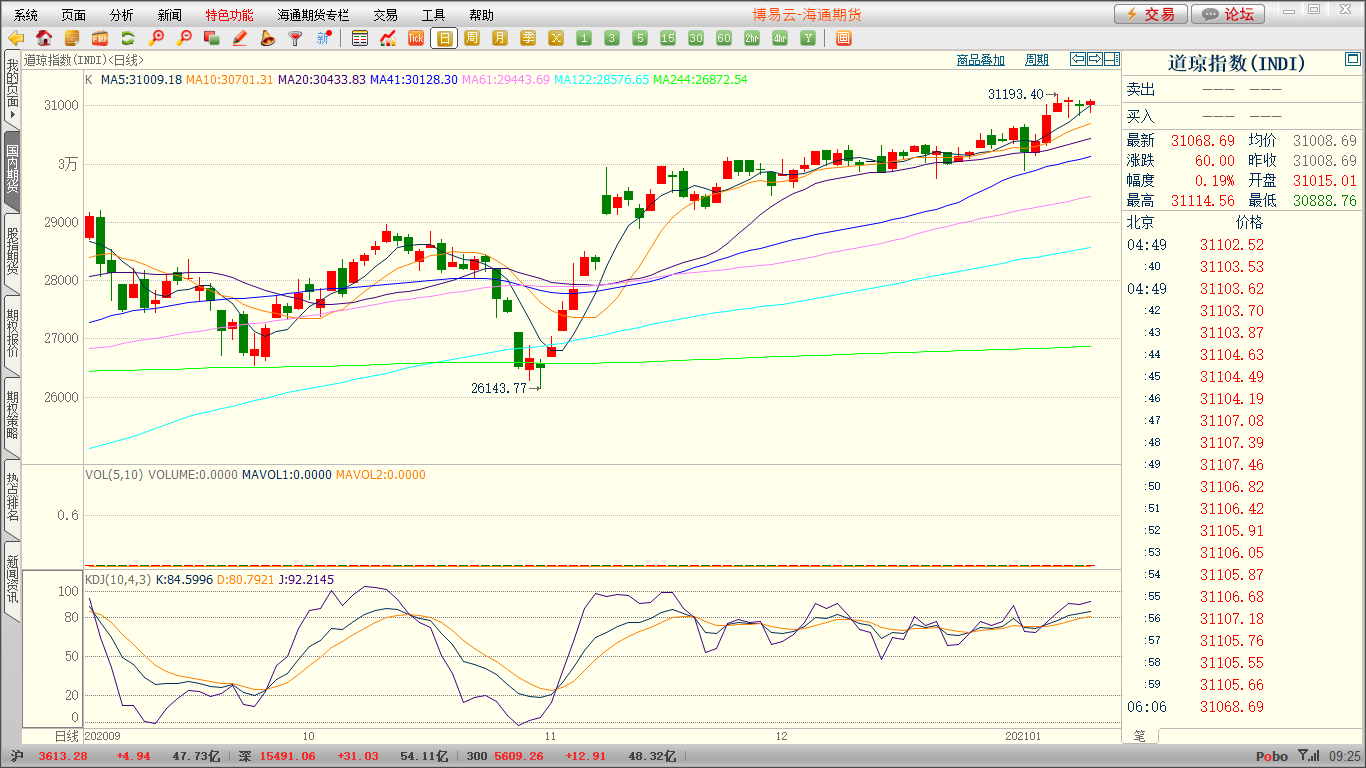The image size is (1366, 768).
Task: Open the home page icon
Action: pyautogui.click(x=44, y=38)
